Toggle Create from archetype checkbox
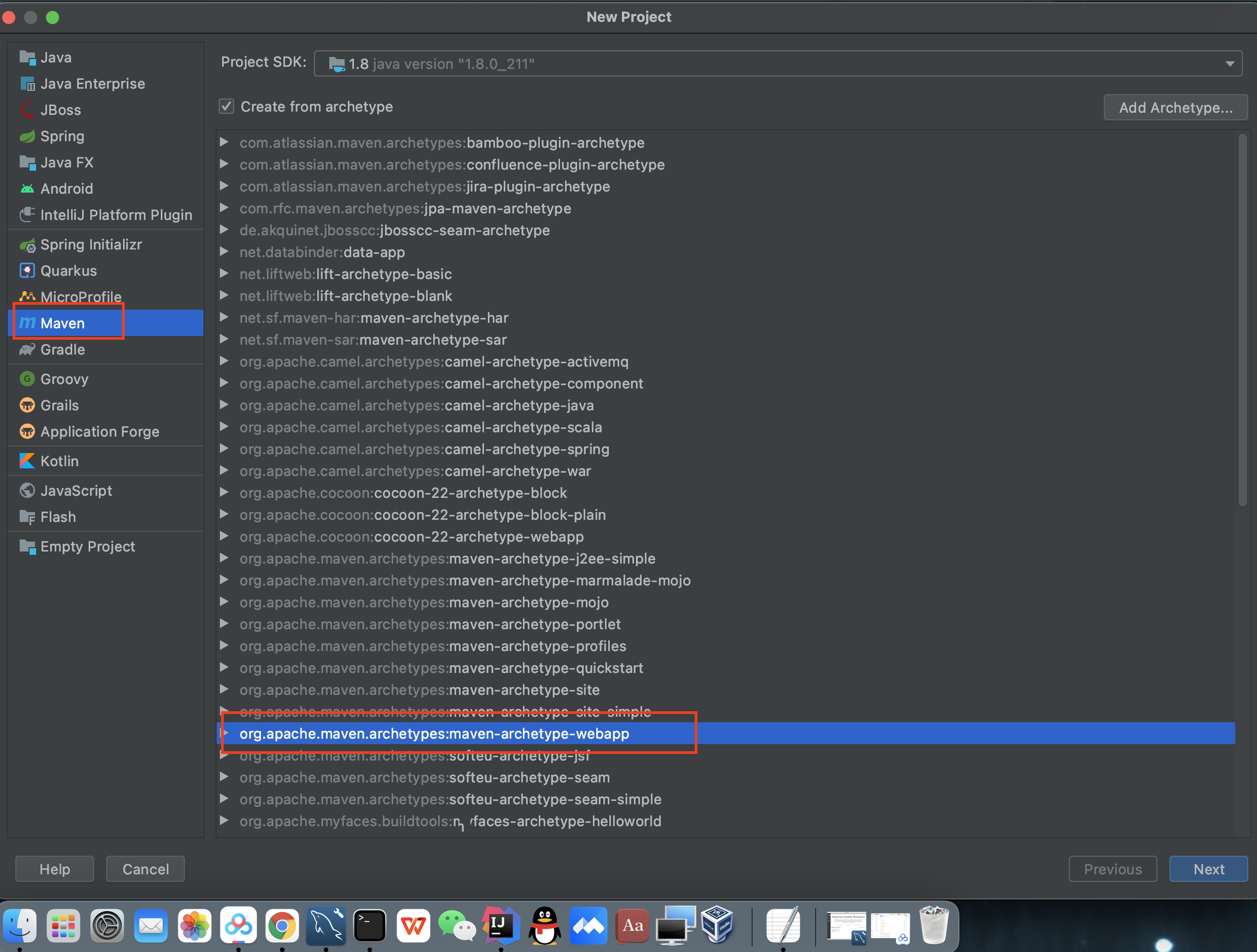The width and height of the screenshot is (1257, 952). pyautogui.click(x=226, y=106)
